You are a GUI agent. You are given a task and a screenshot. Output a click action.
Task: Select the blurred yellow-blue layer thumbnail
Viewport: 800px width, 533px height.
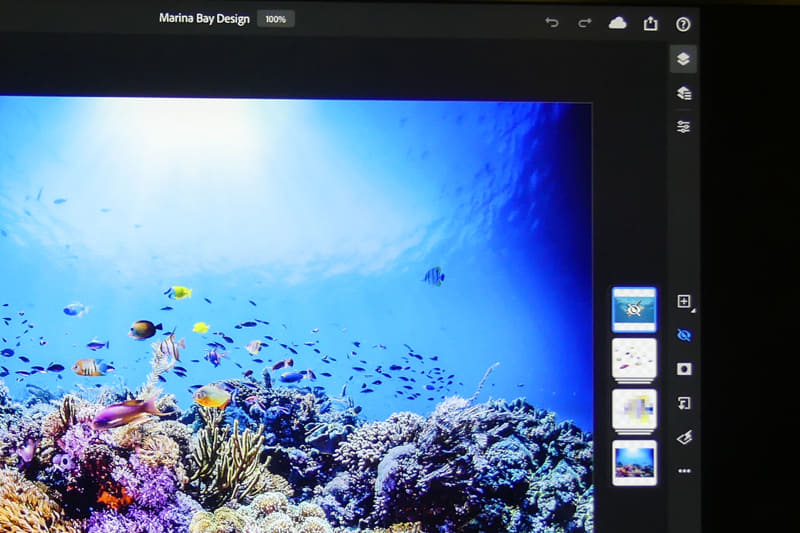point(634,410)
